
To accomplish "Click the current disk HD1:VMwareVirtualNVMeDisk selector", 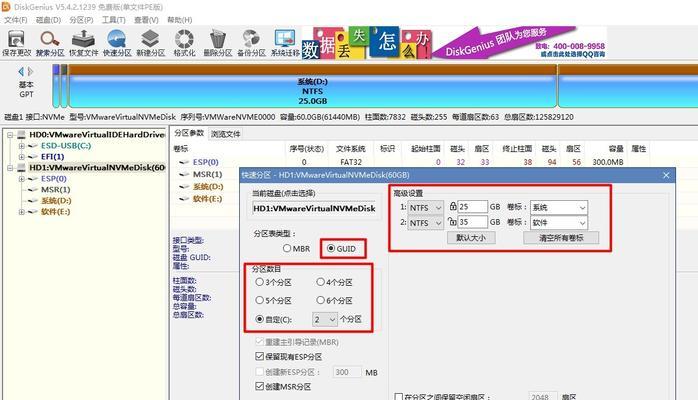I will click(314, 208).
